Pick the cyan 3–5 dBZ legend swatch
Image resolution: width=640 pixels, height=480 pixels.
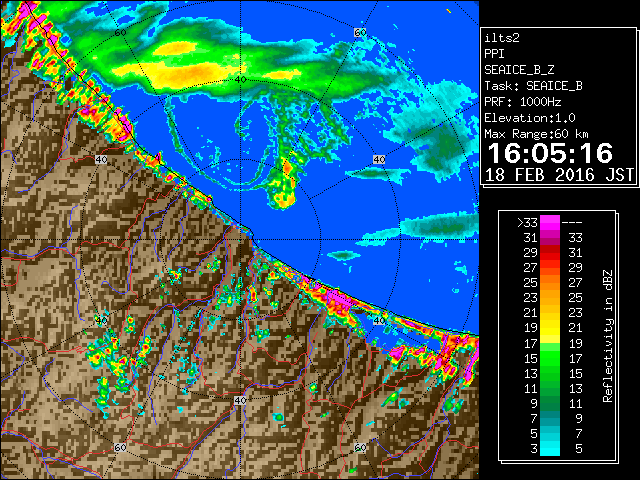coord(550,448)
